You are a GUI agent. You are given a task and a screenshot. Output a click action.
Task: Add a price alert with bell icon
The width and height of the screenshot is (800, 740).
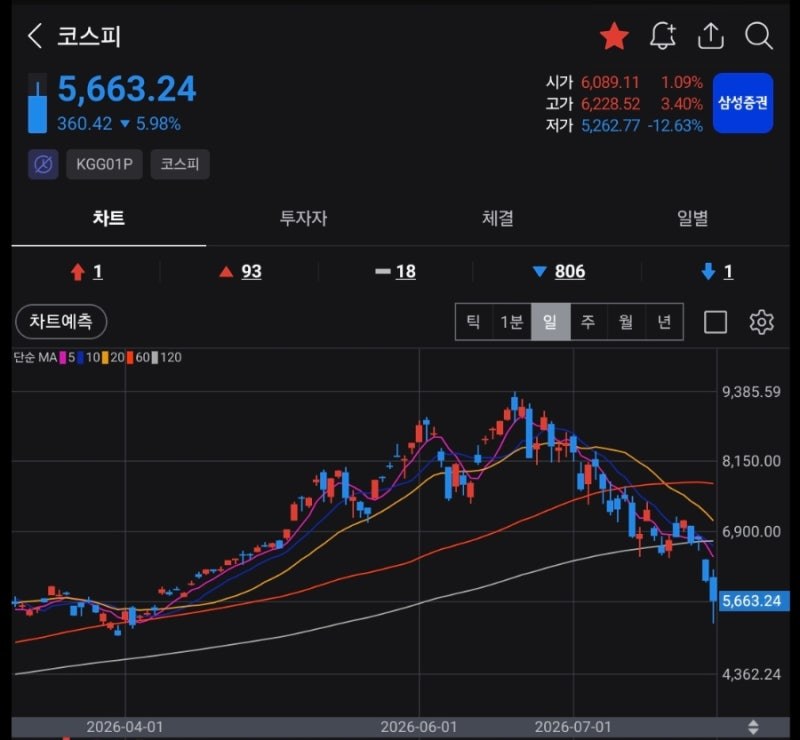663,36
